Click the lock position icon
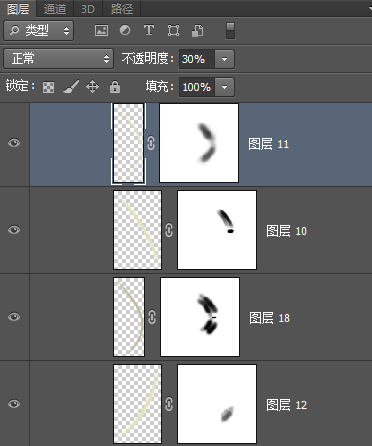This screenshot has height=446, width=372. point(92,87)
